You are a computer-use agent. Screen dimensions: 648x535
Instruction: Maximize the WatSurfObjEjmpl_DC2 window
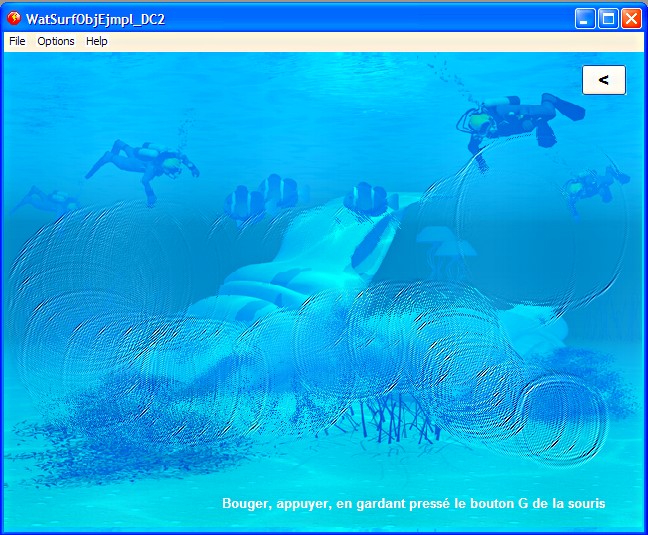coord(608,19)
